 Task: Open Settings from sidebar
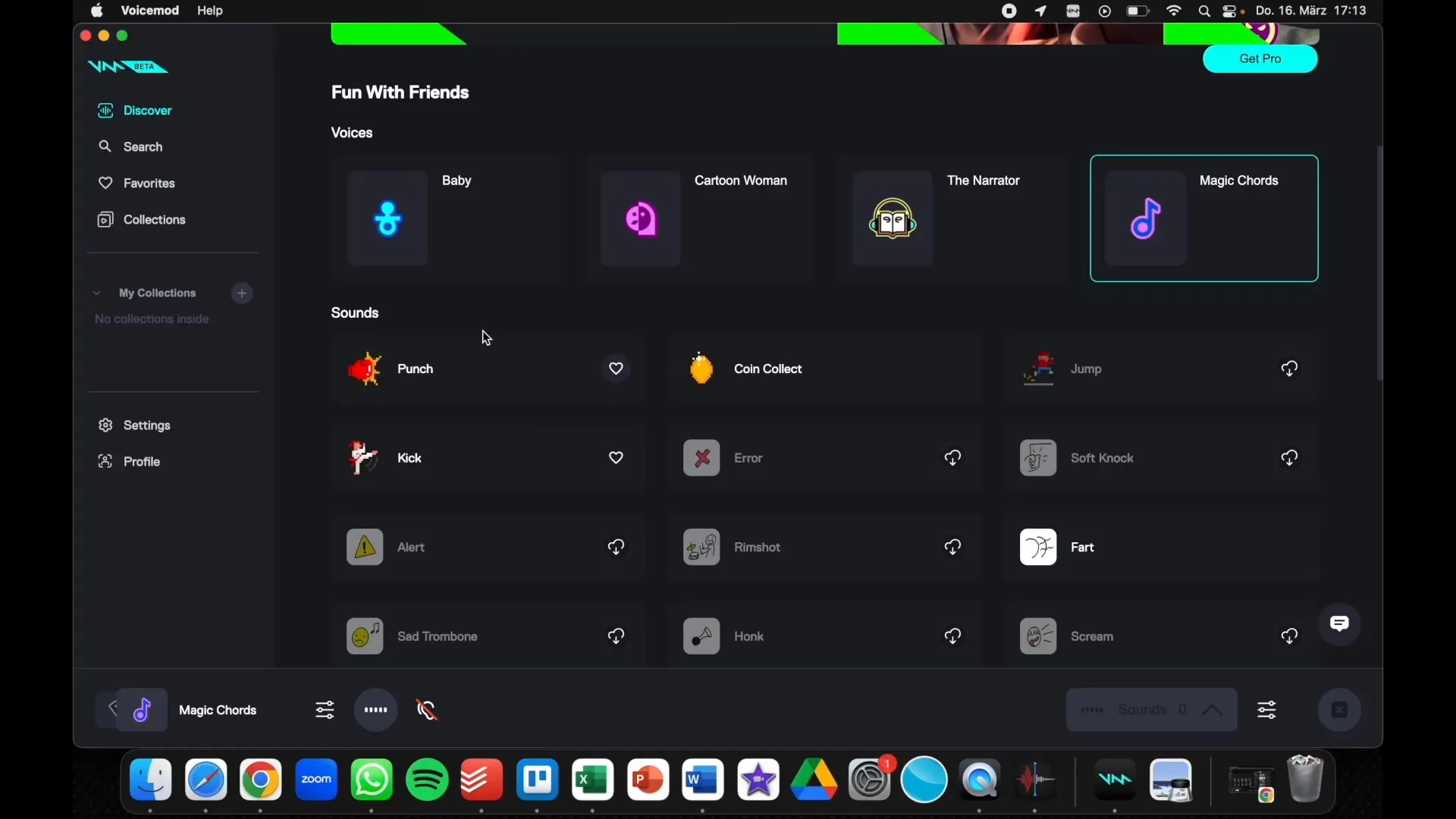146,424
